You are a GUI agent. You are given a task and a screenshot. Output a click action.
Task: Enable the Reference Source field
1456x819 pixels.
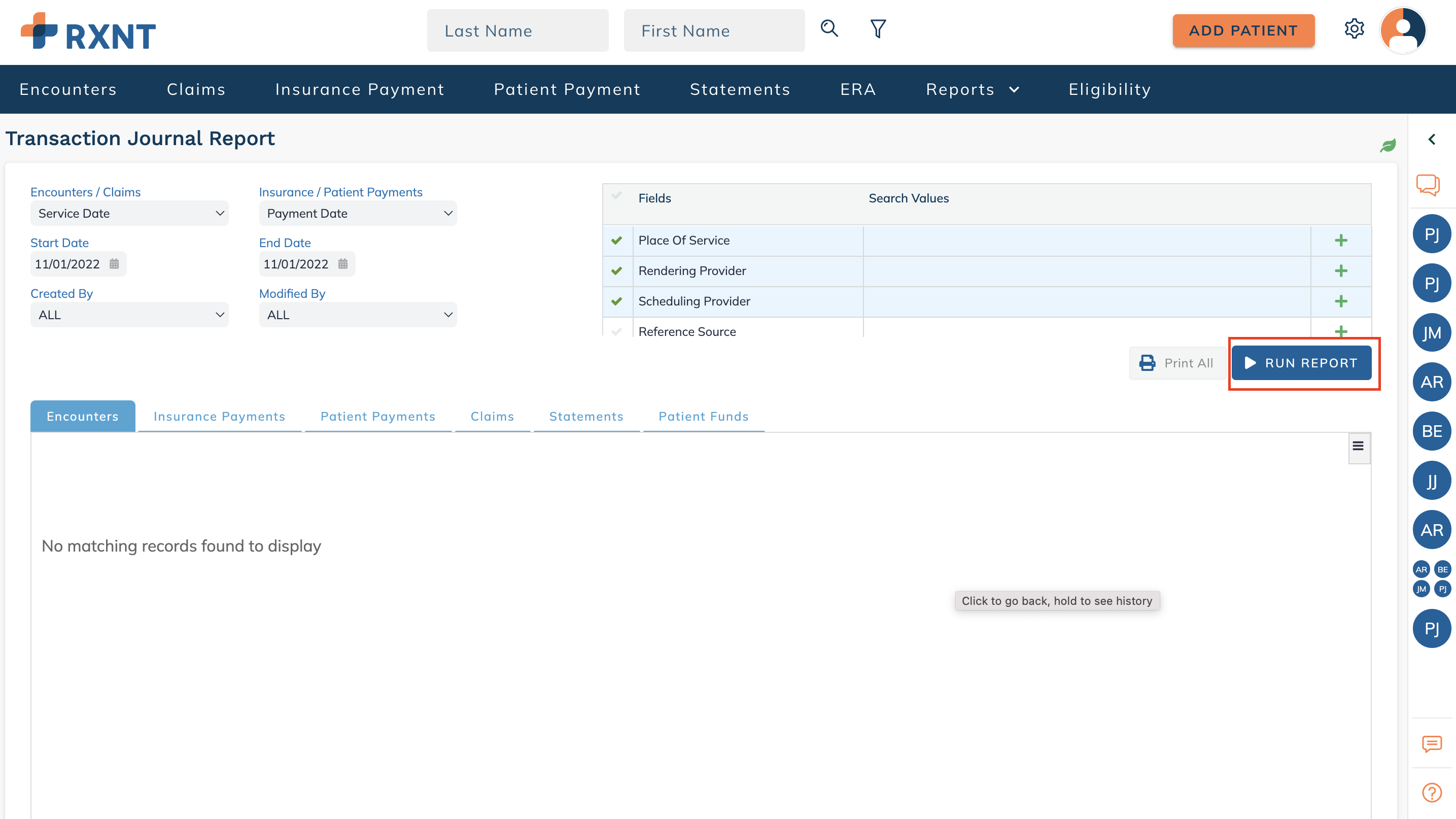[x=617, y=332]
